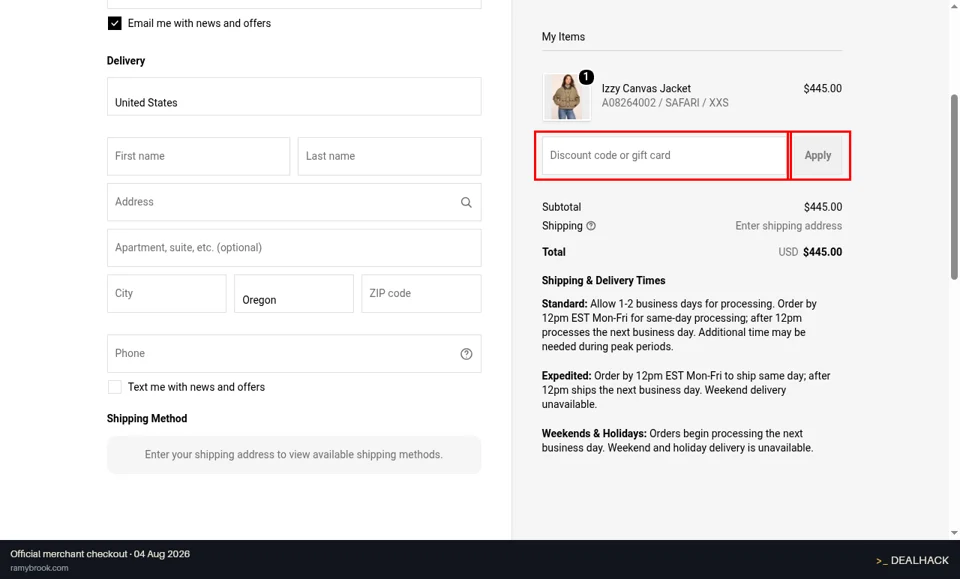Viewport: 960px width, 579px height.
Task: Click the phone field help icon
Action: 466,354
